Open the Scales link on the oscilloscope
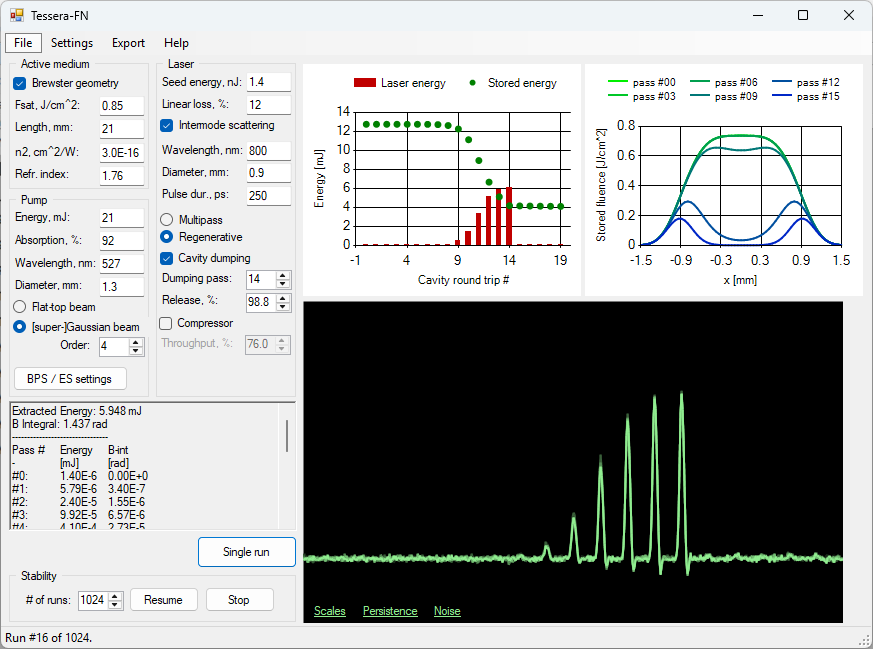The height and width of the screenshot is (649, 873). 330,611
